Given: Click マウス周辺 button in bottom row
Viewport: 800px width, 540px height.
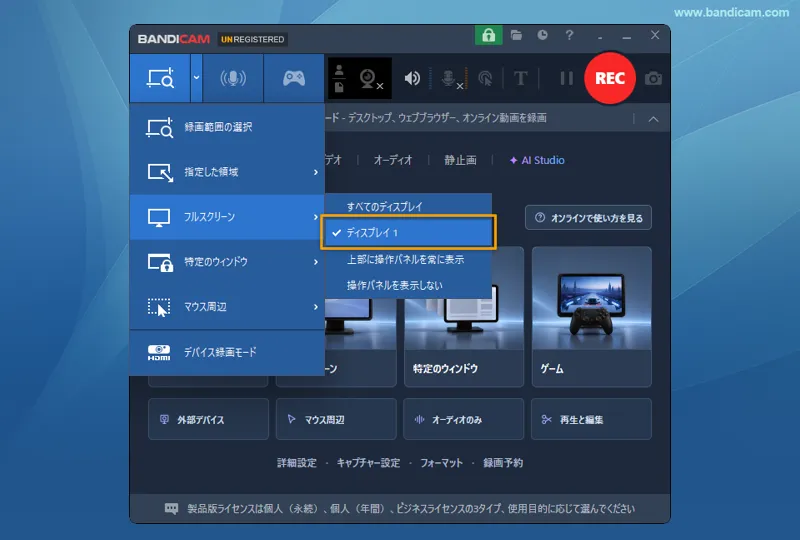Looking at the screenshot, I should (x=336, y=419).
